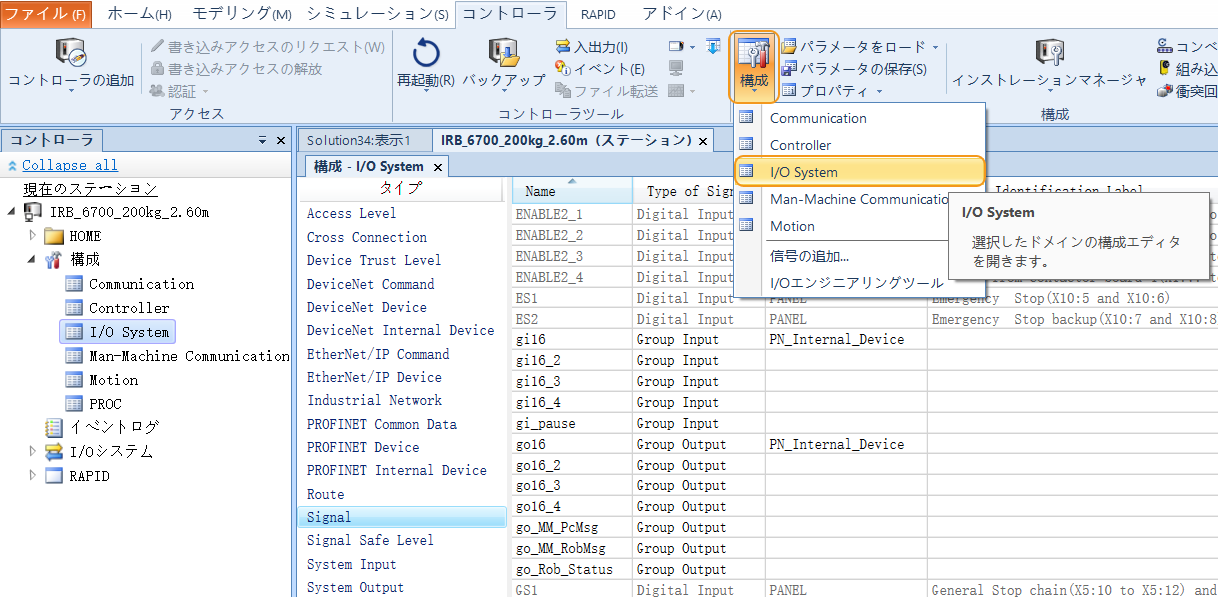Choose 信号の追加 menu entry
1218x597 pixels.
click(809, 256)
